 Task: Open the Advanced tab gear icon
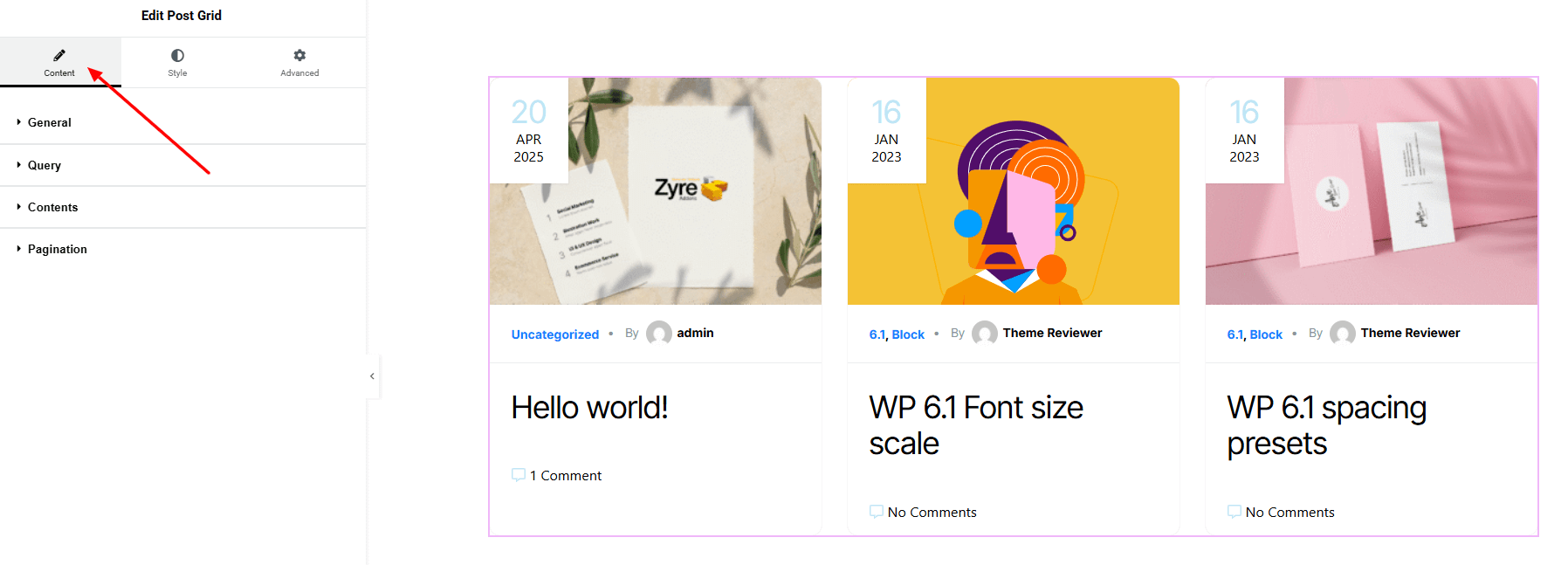click(299, 55)
